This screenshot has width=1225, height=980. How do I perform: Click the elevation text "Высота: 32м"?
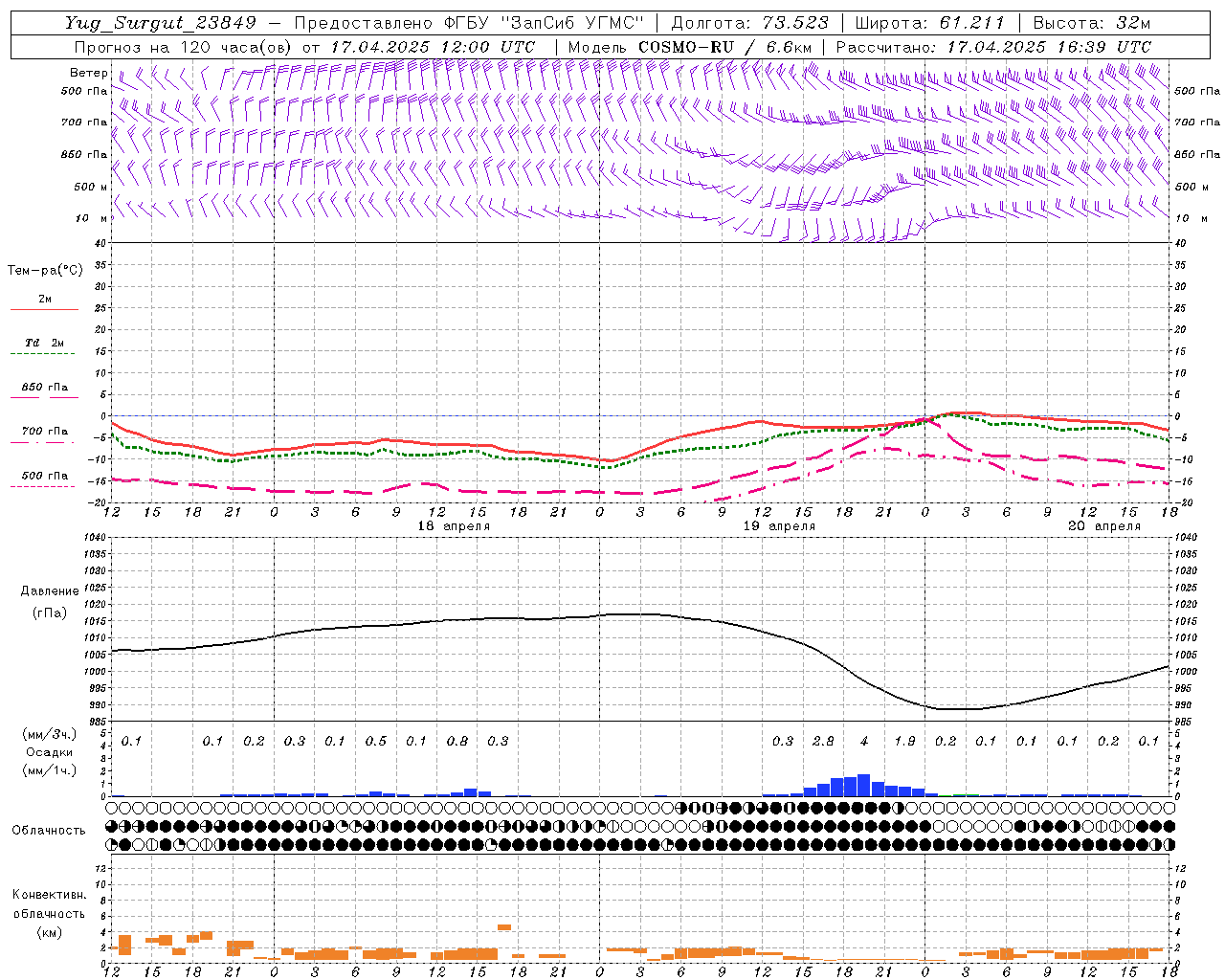click(1091, 23)
